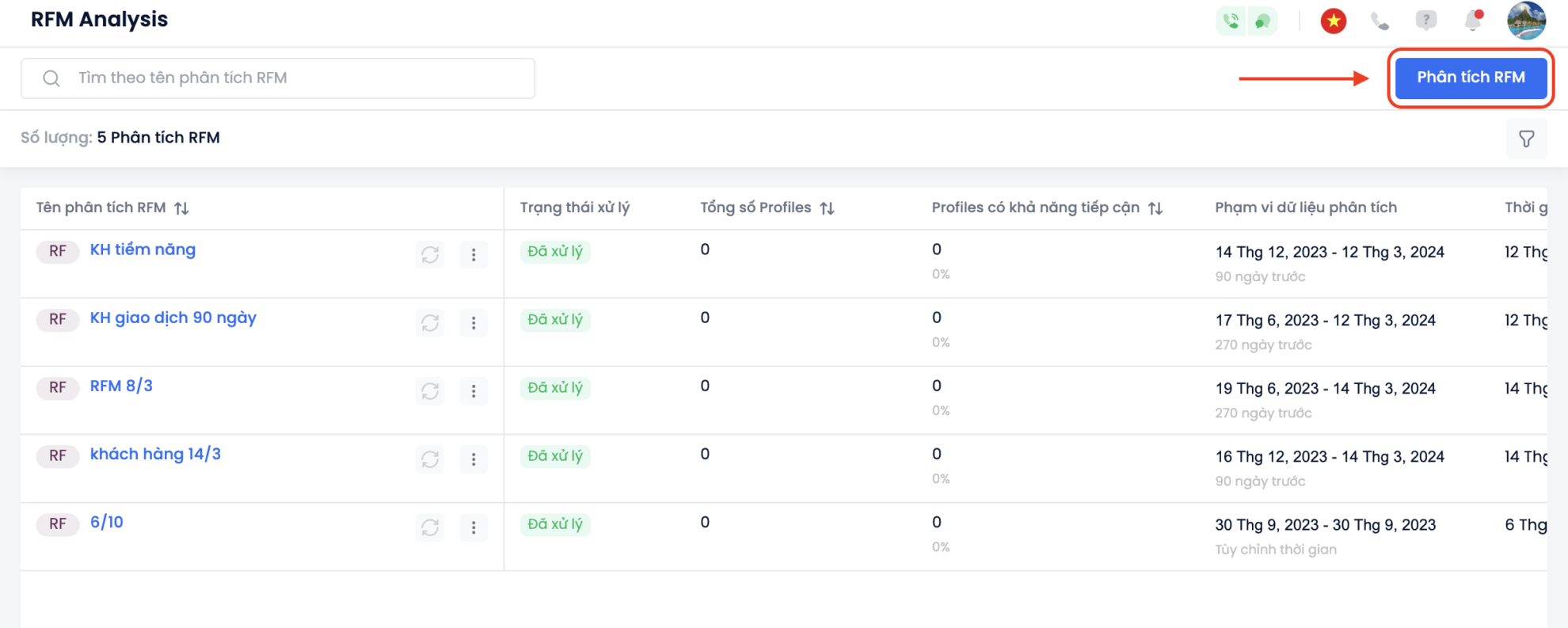Refresh the RFM 8/3 analysis

click(x=430, y=390)
